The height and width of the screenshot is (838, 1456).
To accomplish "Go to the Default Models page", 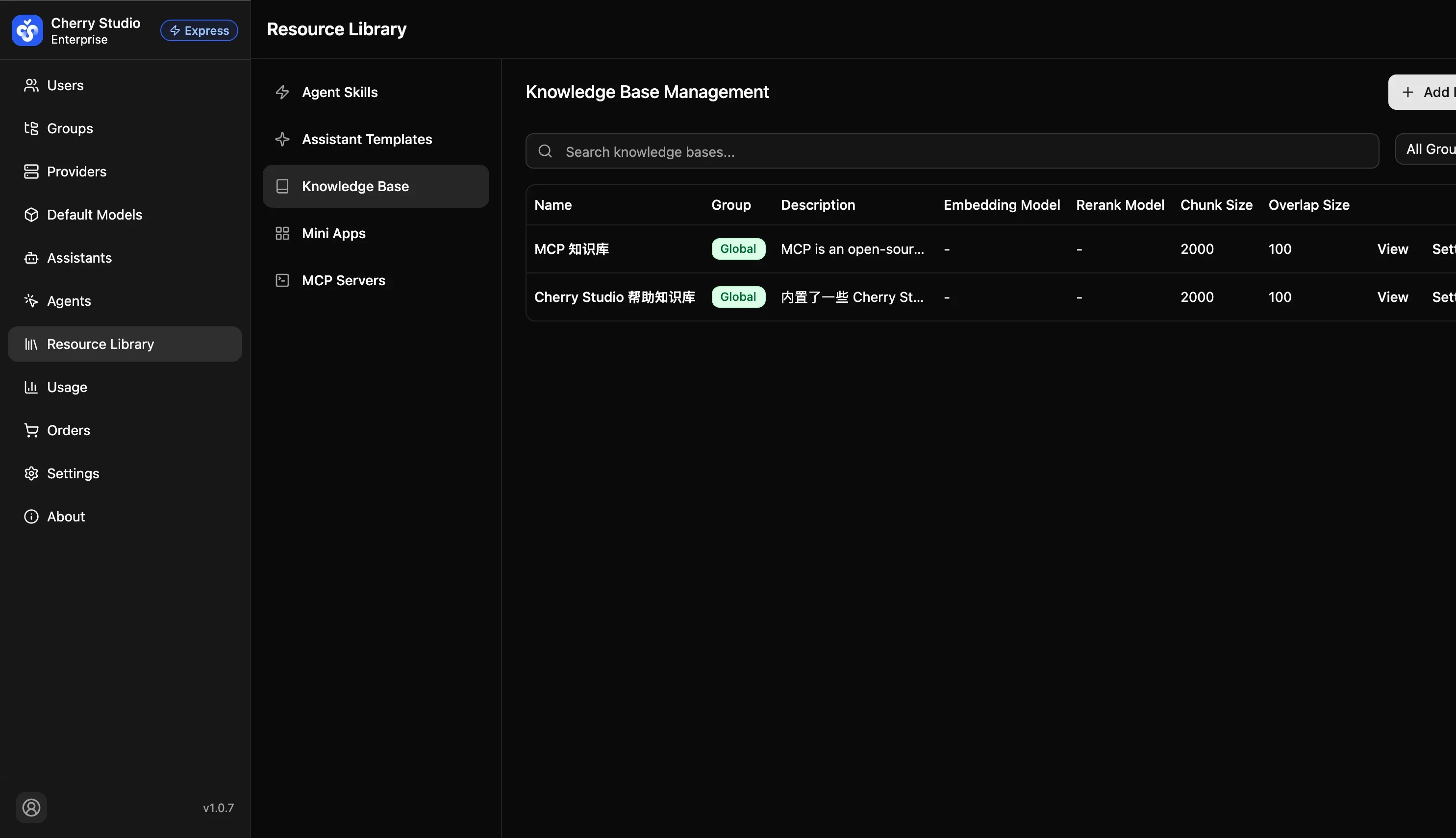I will (x=125, y=215).
